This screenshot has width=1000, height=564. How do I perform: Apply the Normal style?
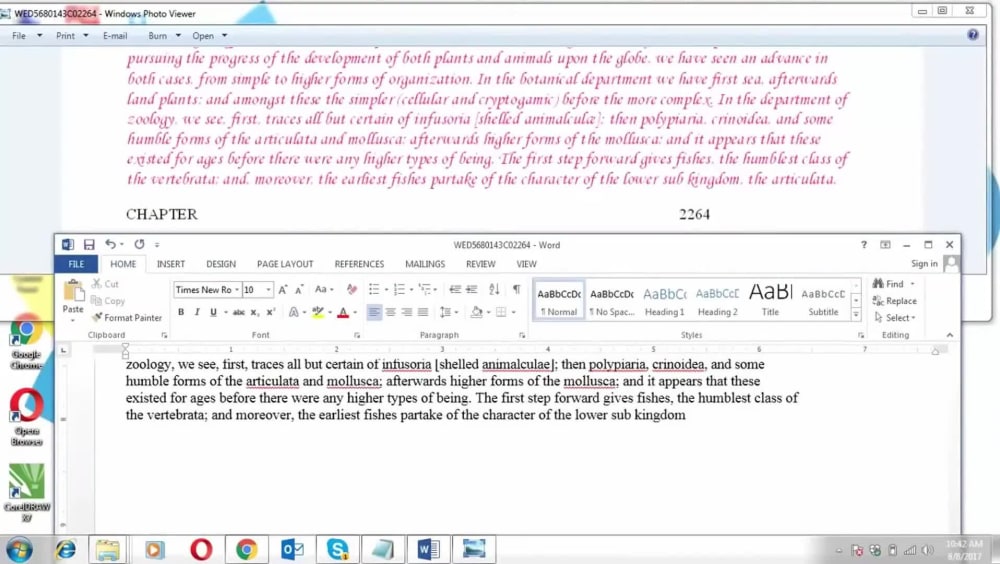[x=559, y=301]
